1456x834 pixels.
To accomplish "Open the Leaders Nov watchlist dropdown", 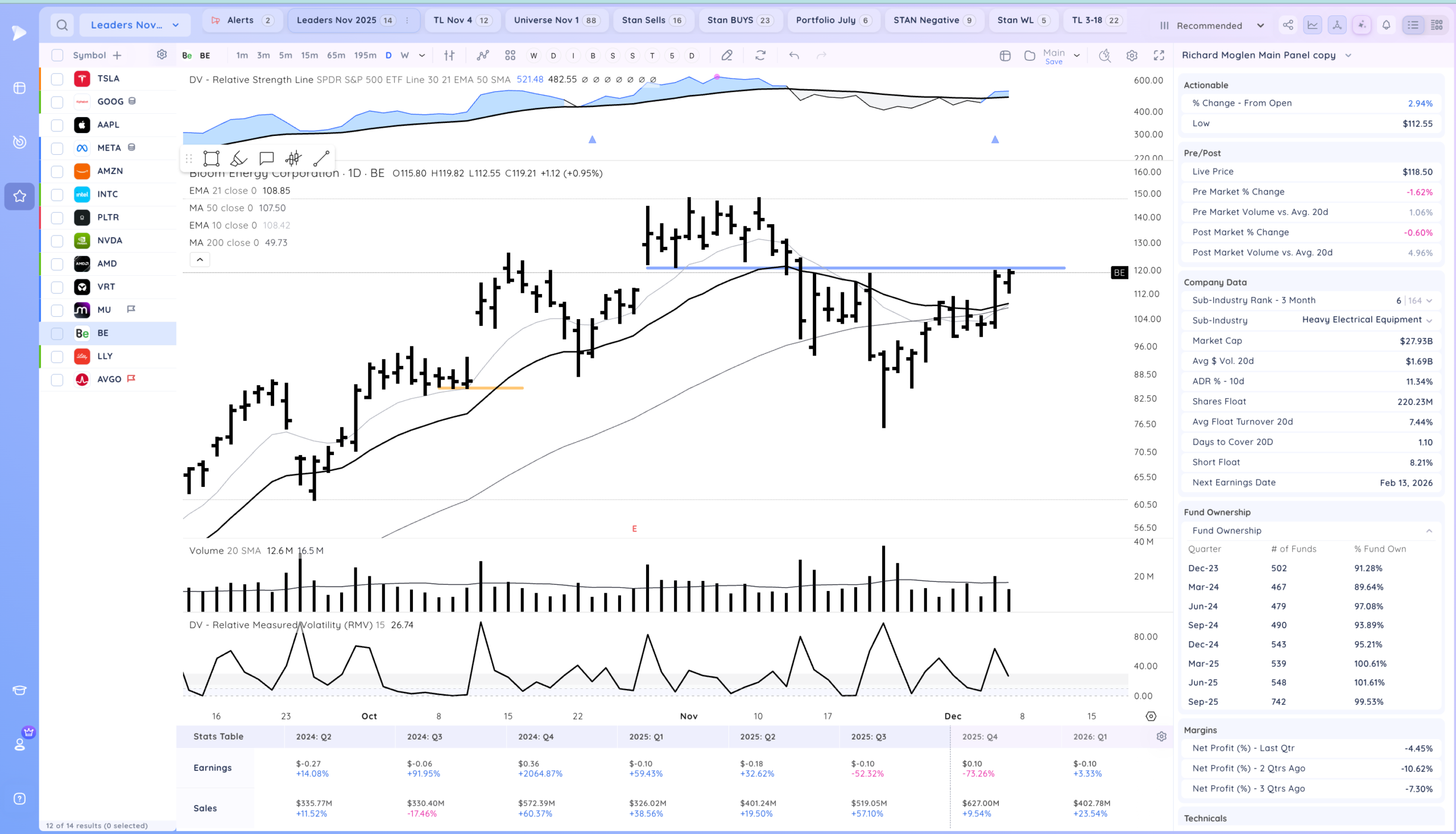I will coord(135,25).
